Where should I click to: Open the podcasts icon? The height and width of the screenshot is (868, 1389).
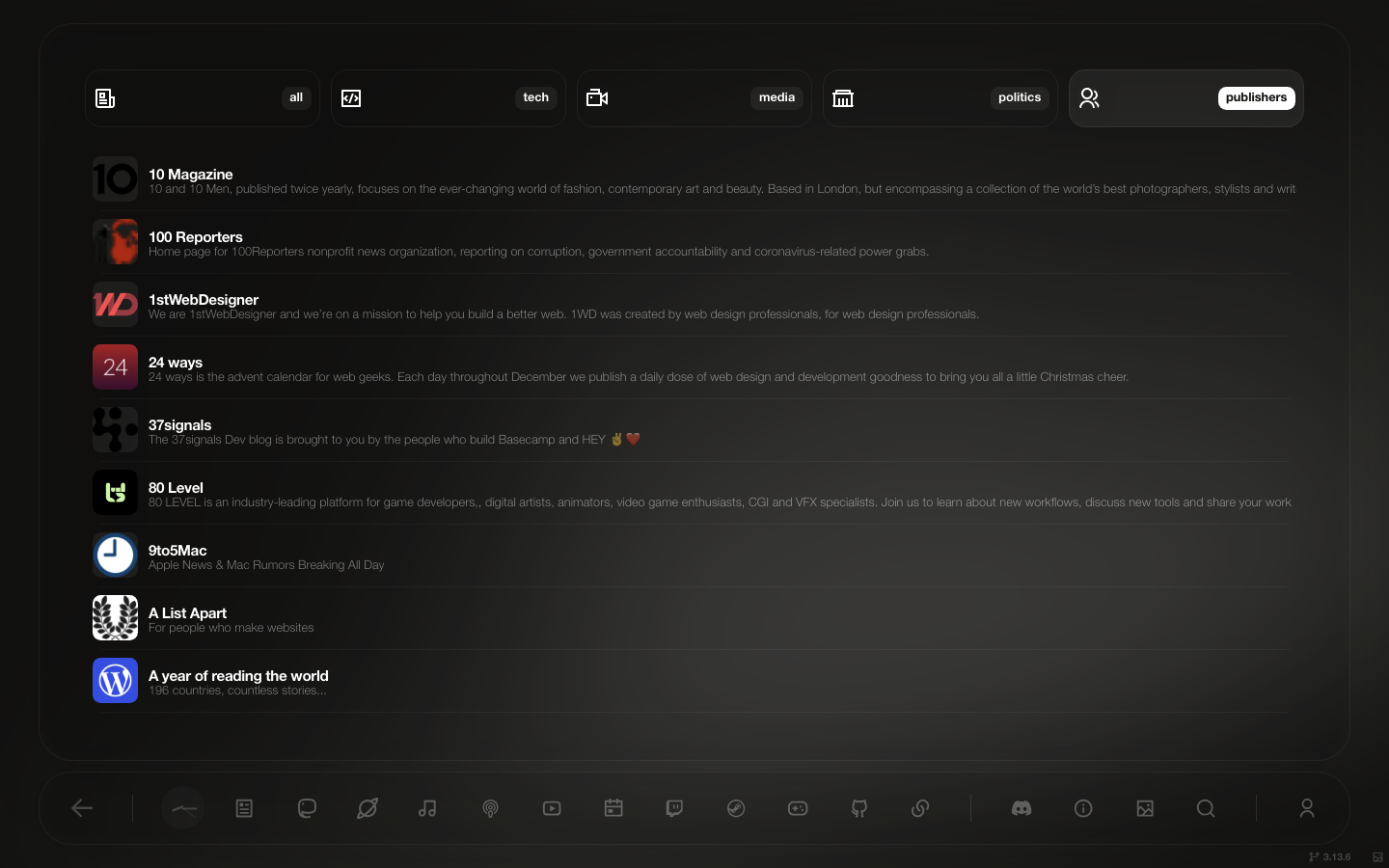(x=490, y=808)
